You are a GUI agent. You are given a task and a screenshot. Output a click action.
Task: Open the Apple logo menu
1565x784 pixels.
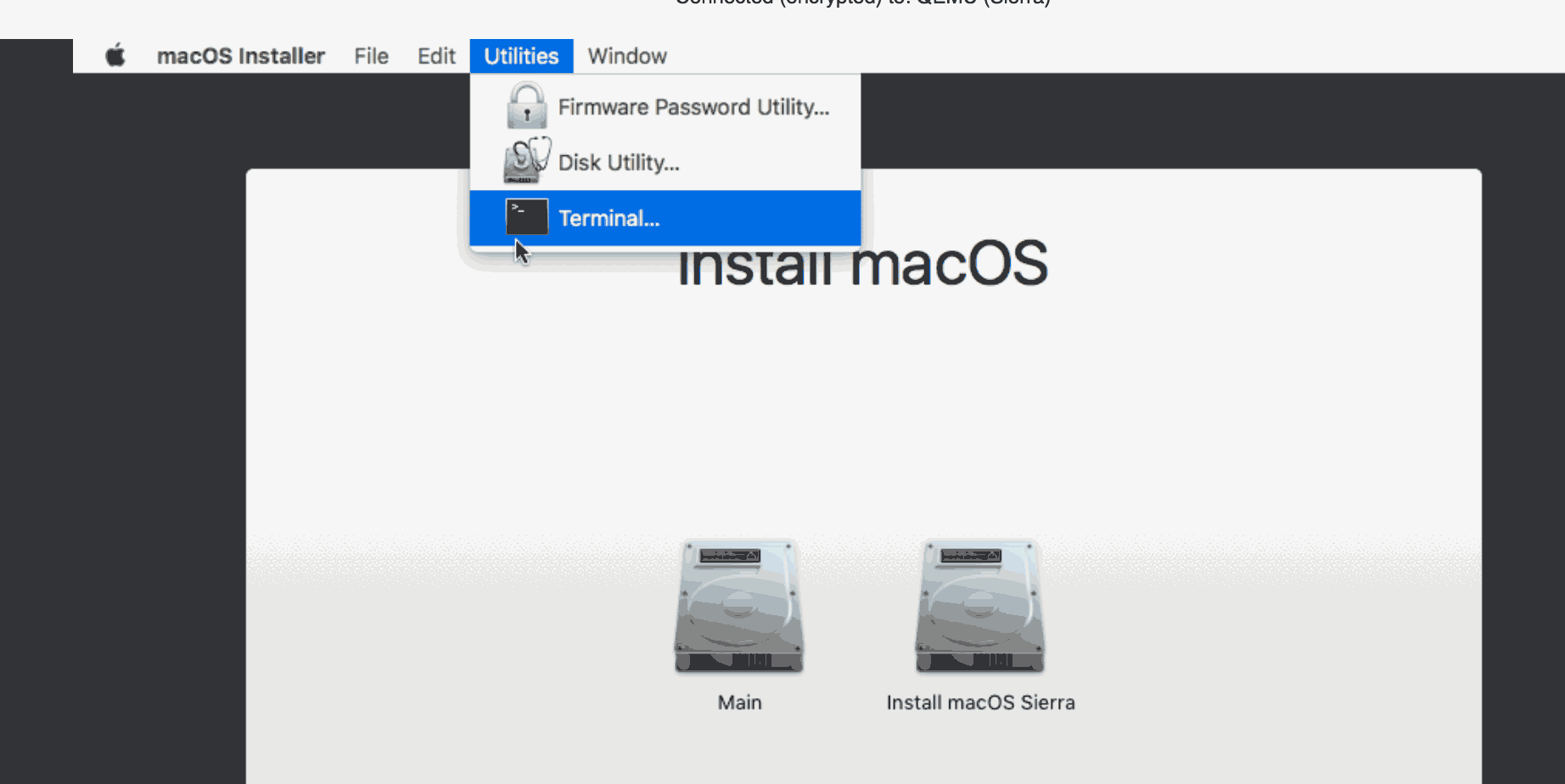115,56
